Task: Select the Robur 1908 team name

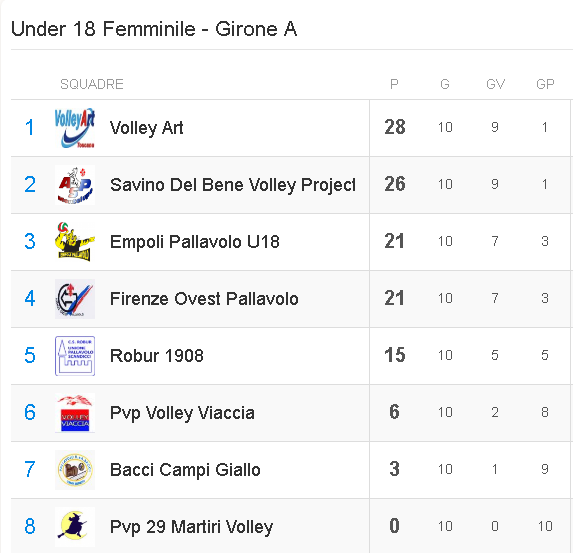Action: [x=157, y=356]
